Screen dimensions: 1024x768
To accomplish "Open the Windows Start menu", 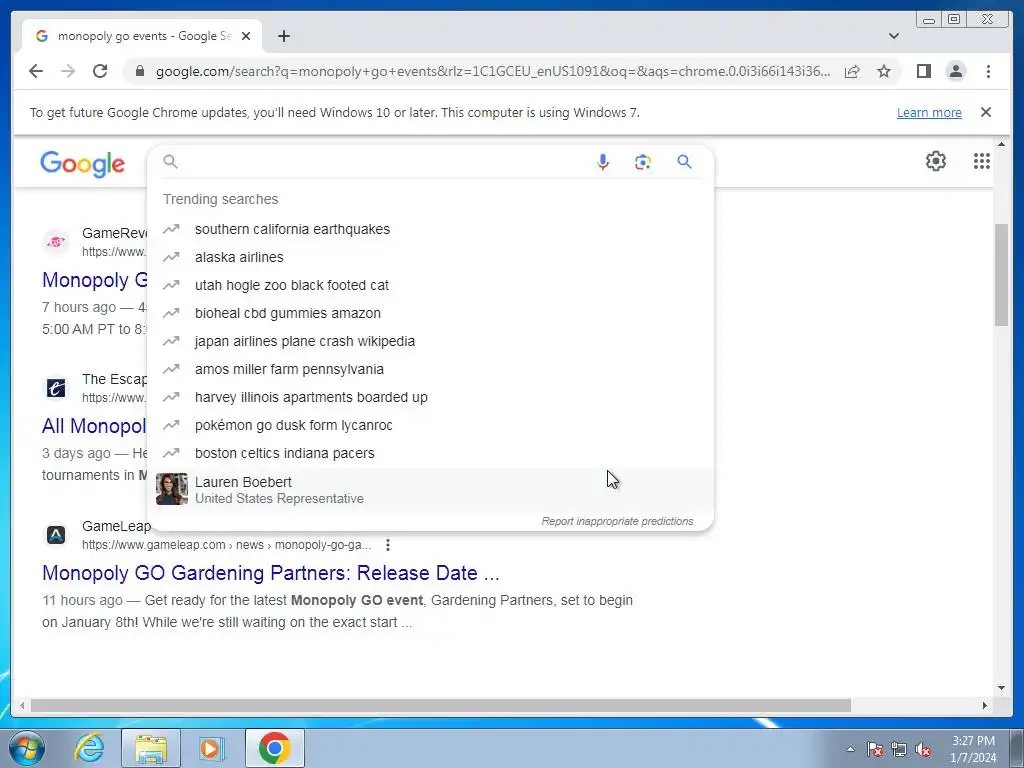I will 27,748.
